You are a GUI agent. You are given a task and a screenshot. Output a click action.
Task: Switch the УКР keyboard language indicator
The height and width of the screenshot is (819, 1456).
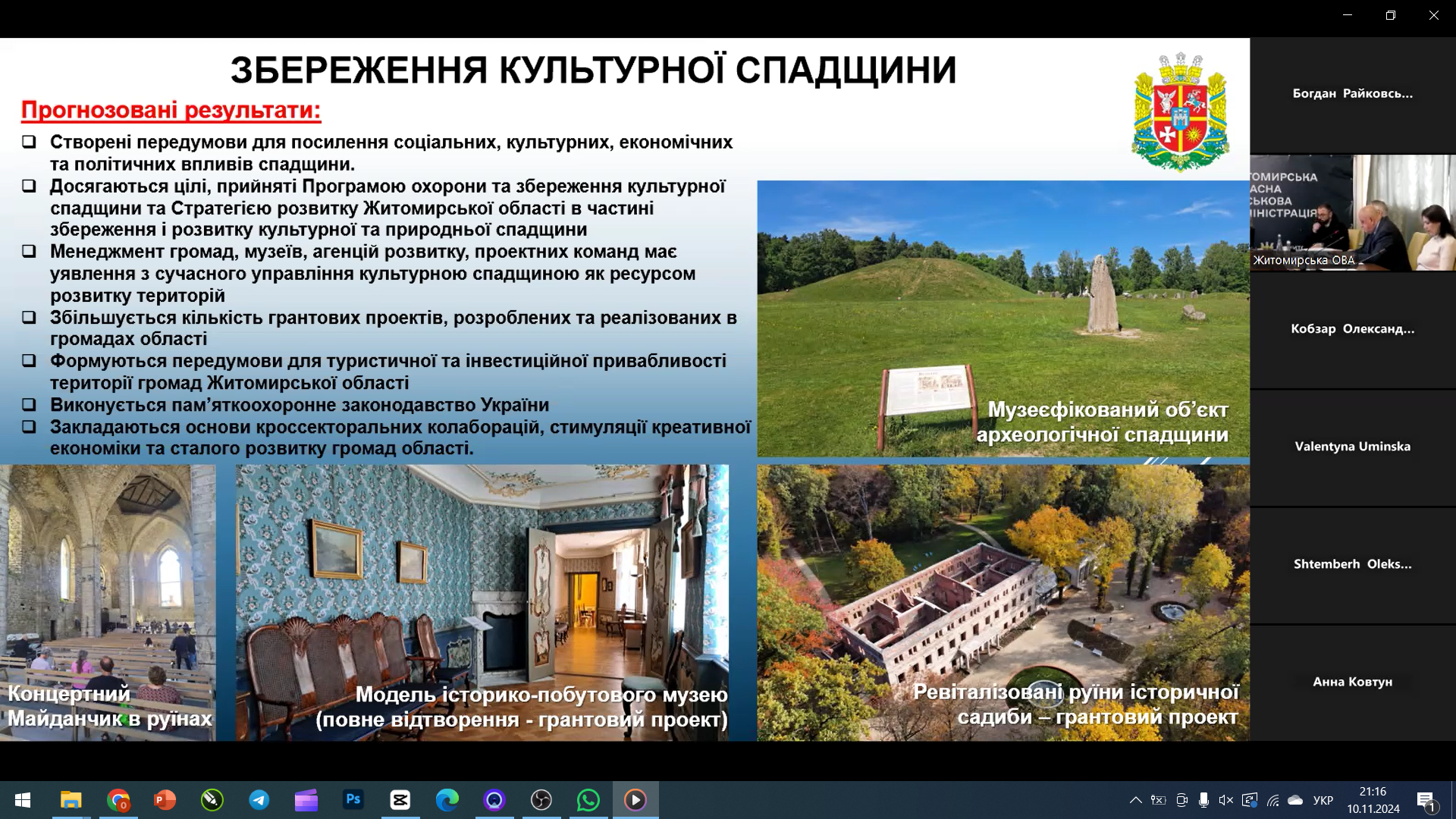tap(1323, 800)
